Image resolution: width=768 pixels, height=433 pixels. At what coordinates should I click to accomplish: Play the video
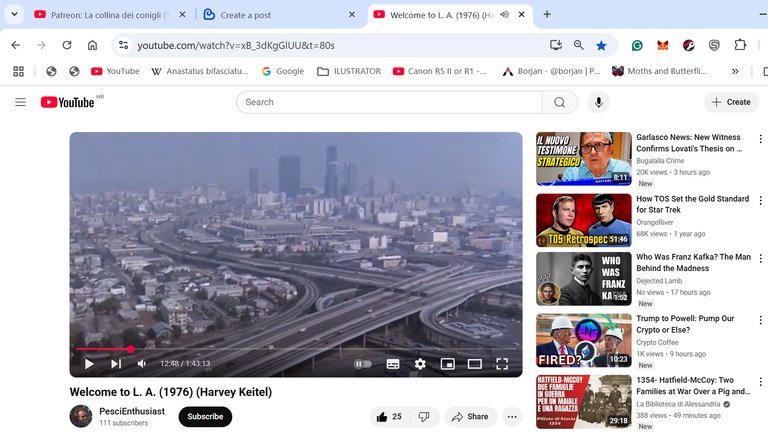tap(89, 363)
